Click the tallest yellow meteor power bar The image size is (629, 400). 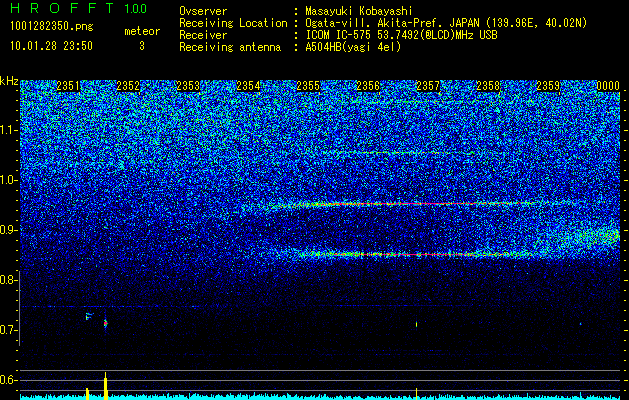[x=106, y=386]
